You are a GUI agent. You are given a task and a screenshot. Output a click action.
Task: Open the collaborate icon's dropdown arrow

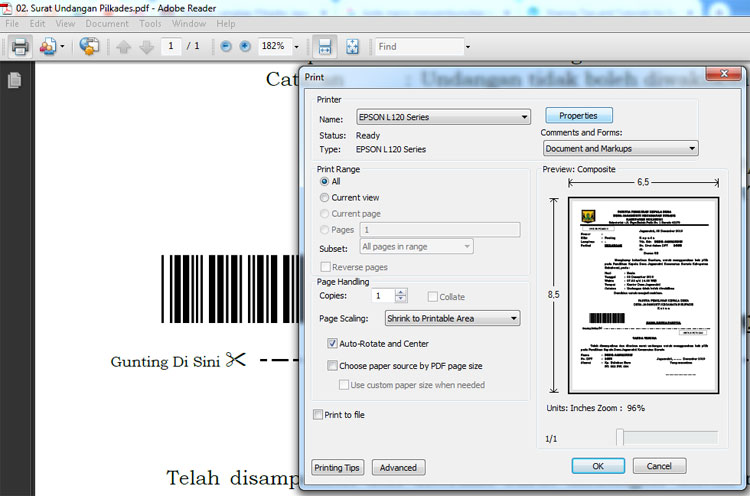62,47
